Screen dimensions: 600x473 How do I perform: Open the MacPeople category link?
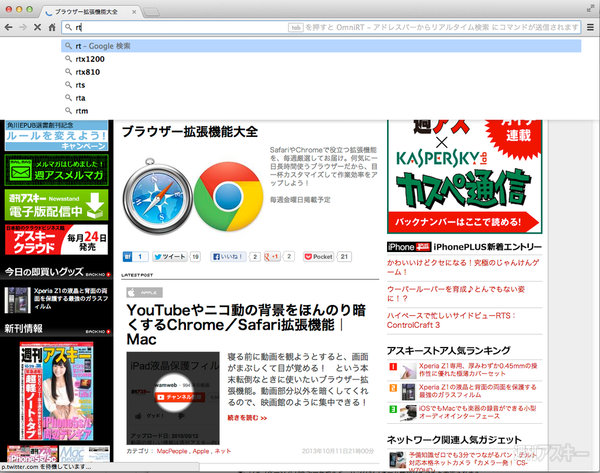click(172, 451)
